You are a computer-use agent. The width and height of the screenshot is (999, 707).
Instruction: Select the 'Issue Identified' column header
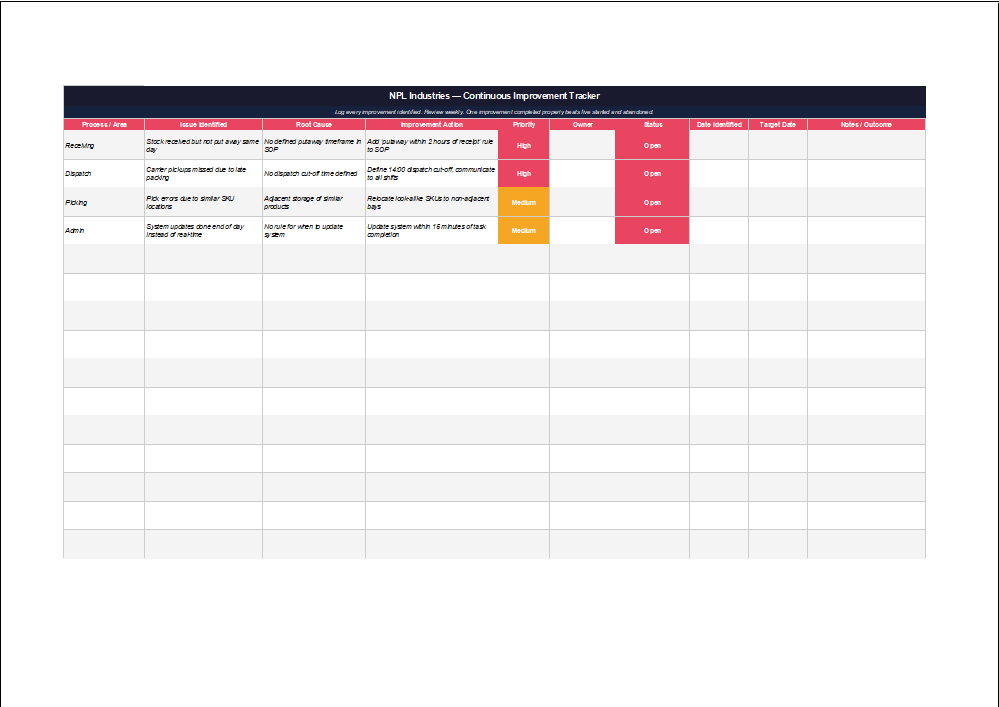coord(203,125)
